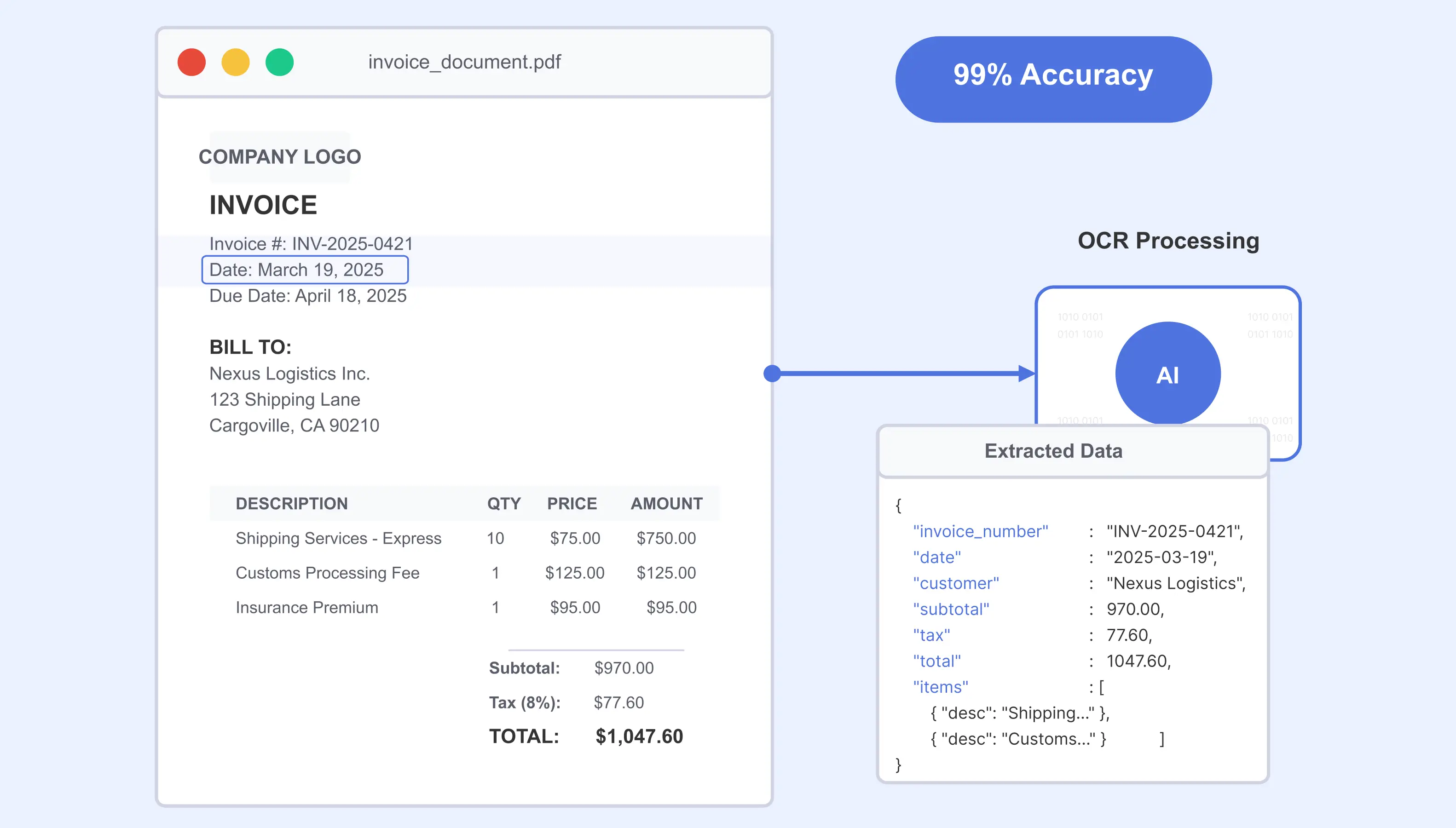Click the Tax (8%) value $77.60

(619, 702)
